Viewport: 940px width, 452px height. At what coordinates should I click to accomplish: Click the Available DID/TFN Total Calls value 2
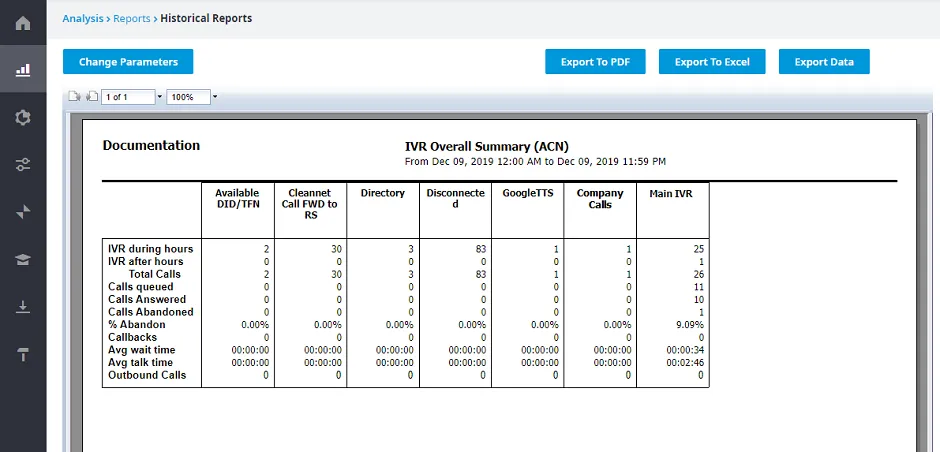[x=266, y=275]
